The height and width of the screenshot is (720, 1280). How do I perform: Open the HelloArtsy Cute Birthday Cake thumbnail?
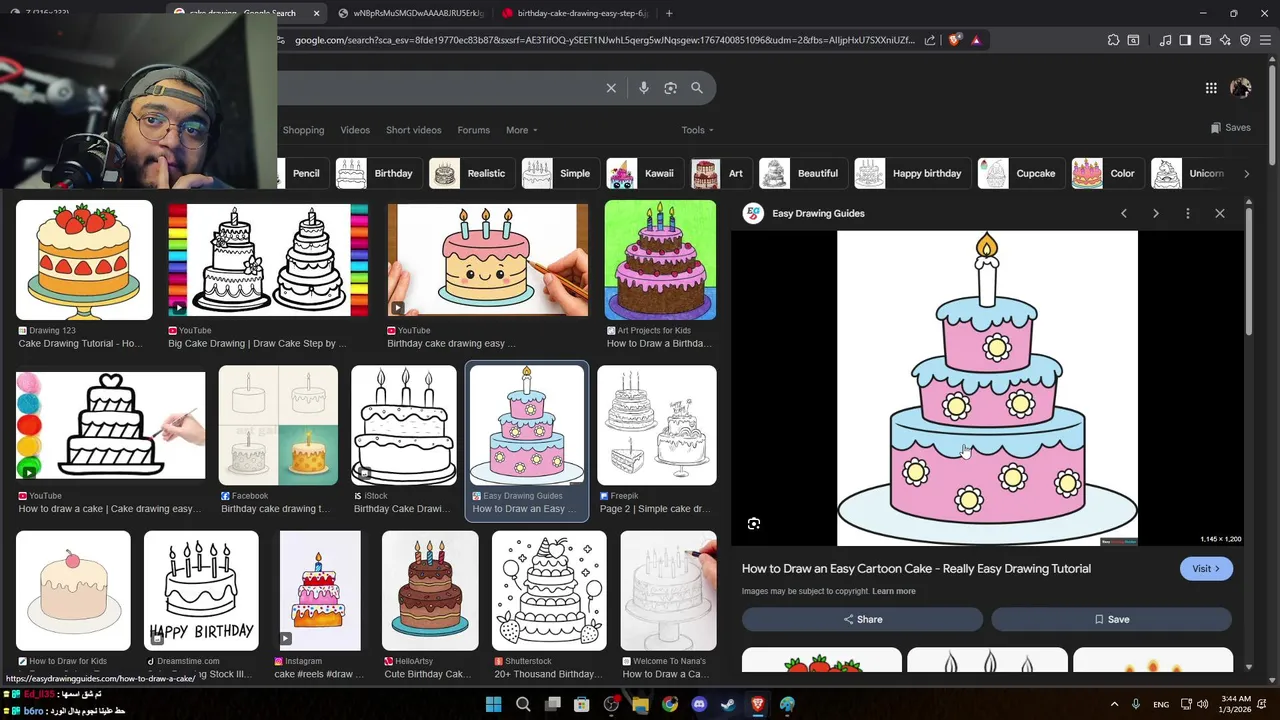(430, 590)
